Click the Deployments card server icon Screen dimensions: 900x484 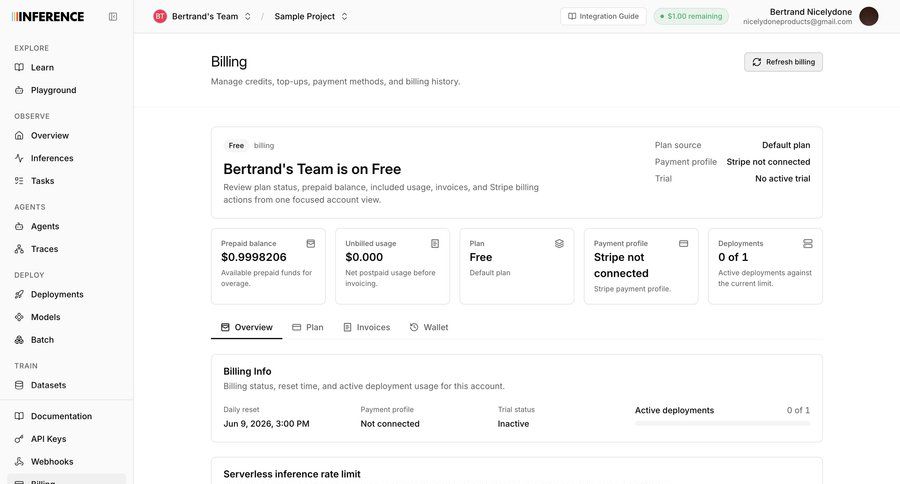point(808,243)
